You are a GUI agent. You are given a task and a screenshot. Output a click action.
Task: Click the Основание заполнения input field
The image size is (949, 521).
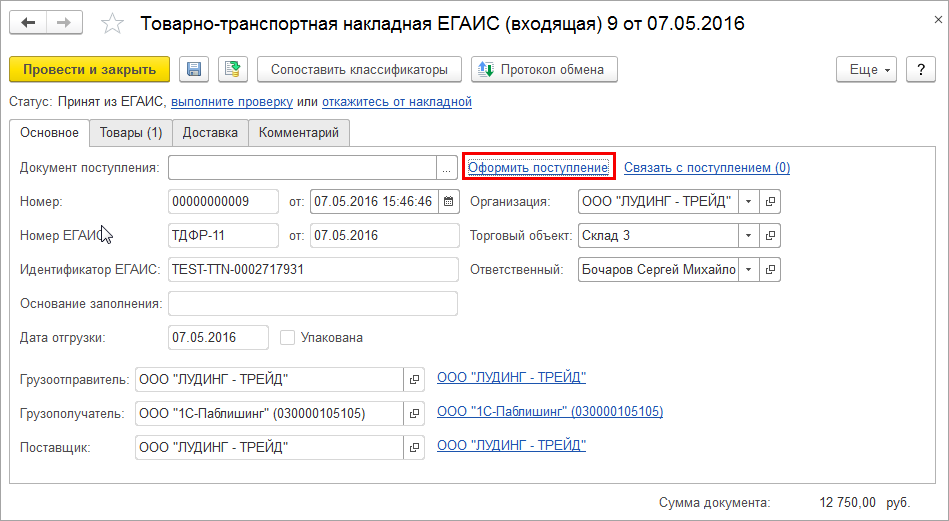point(312,304)
